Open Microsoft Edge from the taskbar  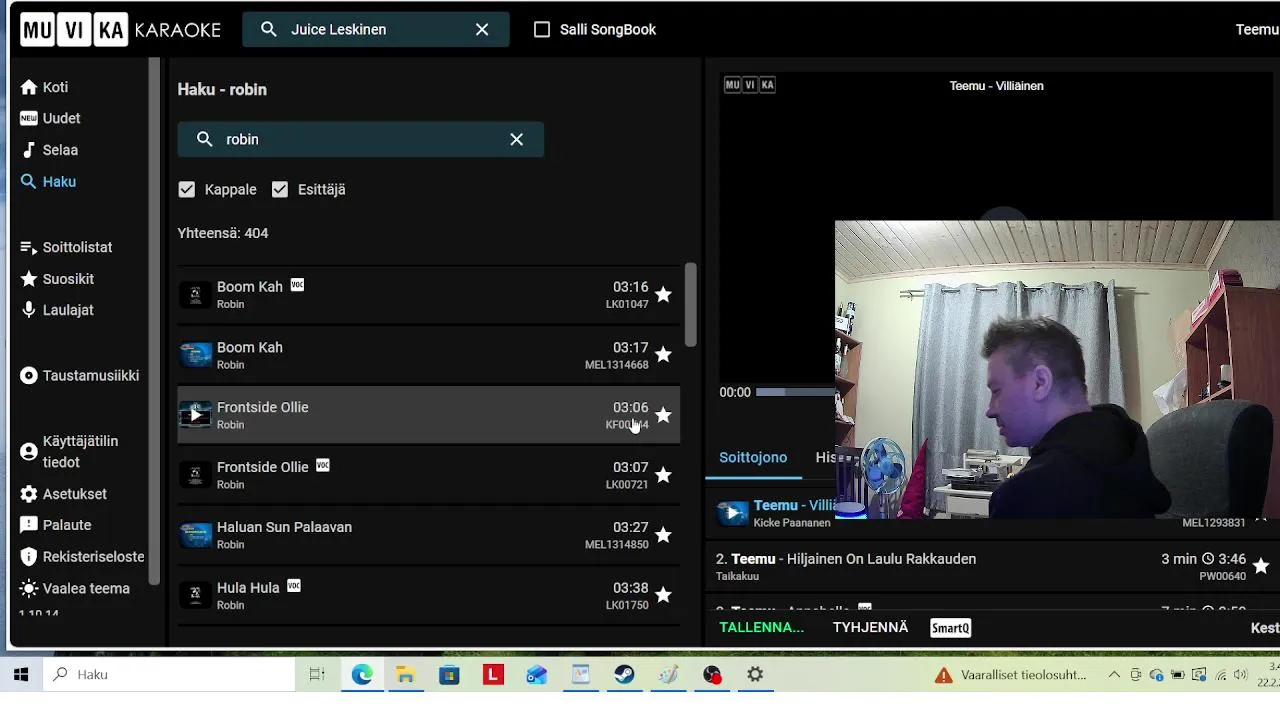click(x=362, y=675)
